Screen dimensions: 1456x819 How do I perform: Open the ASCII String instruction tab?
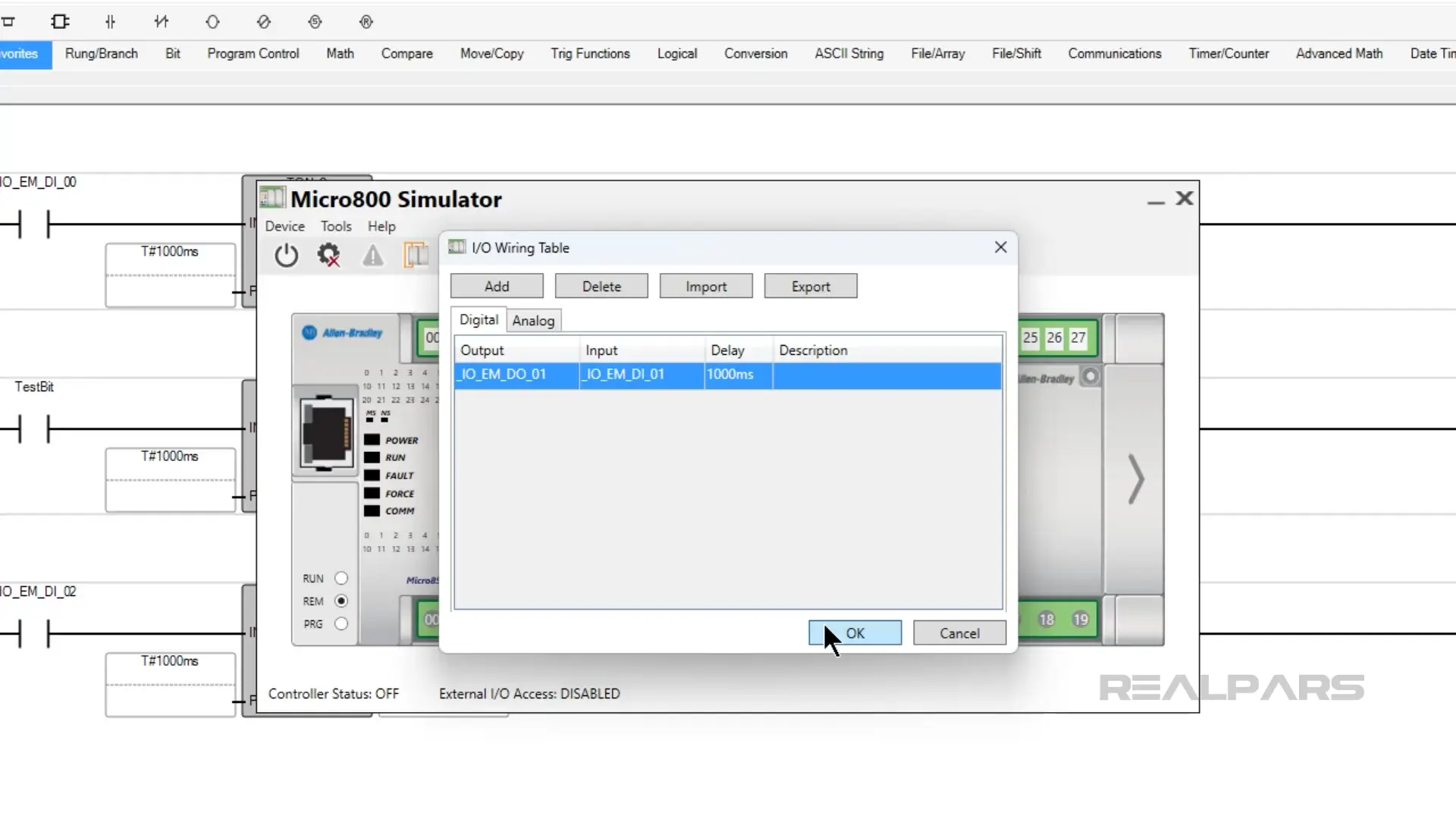click(849, 54)
